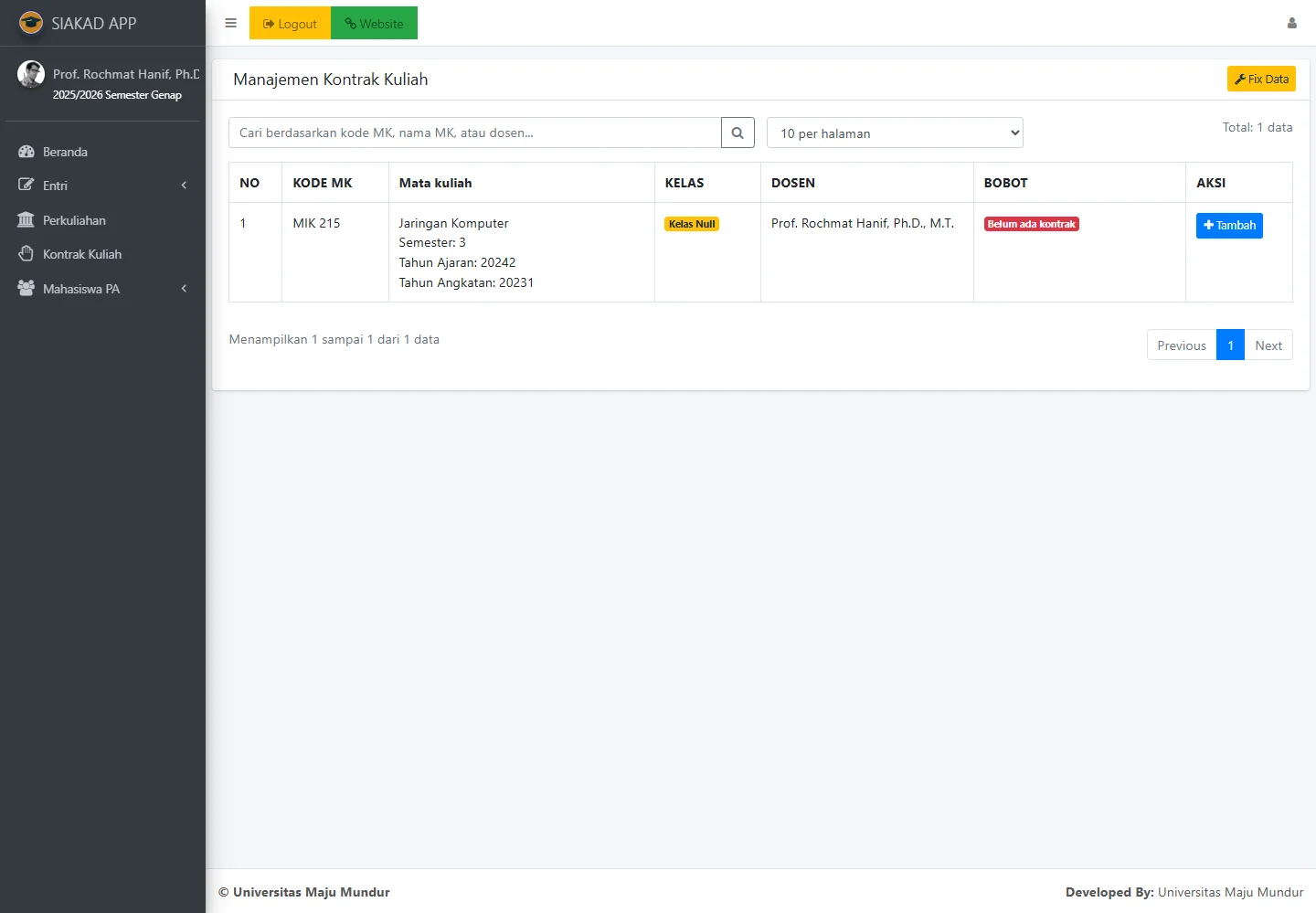Click the user profile icon at top right

coord(1291,23)
